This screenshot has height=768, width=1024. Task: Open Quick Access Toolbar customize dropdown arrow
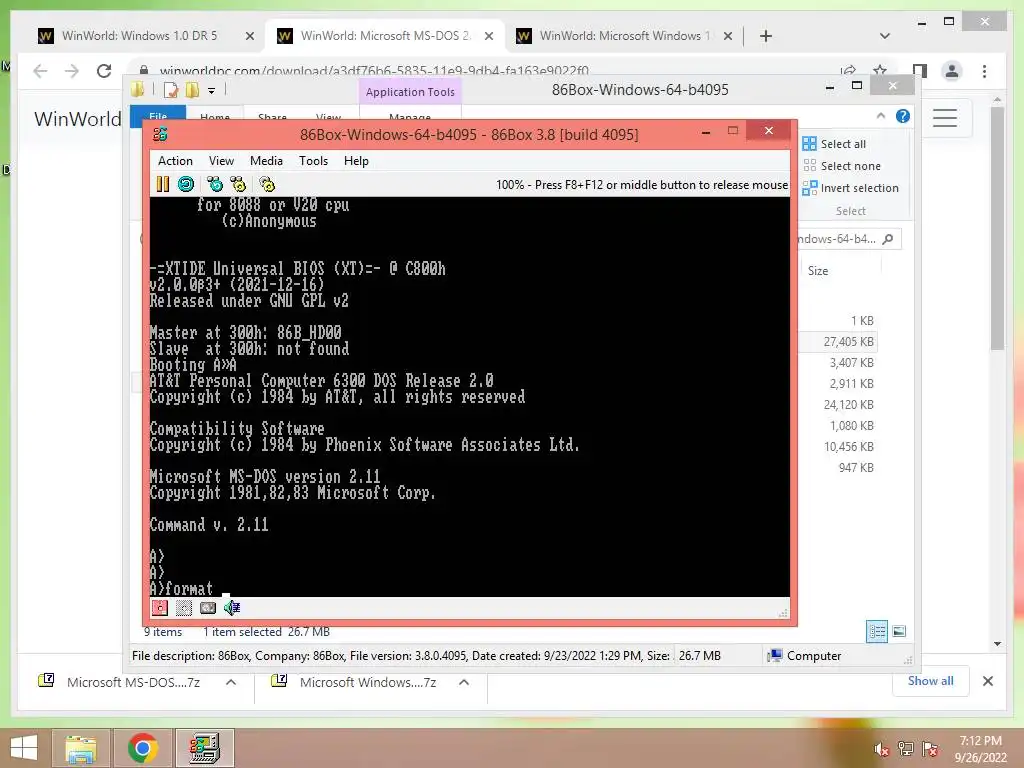tap(212, 91)
